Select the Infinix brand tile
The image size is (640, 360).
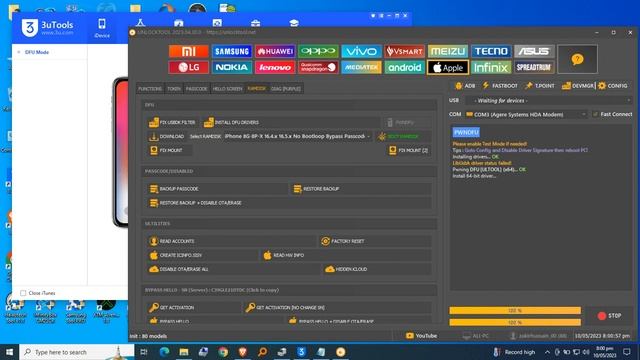491,67
